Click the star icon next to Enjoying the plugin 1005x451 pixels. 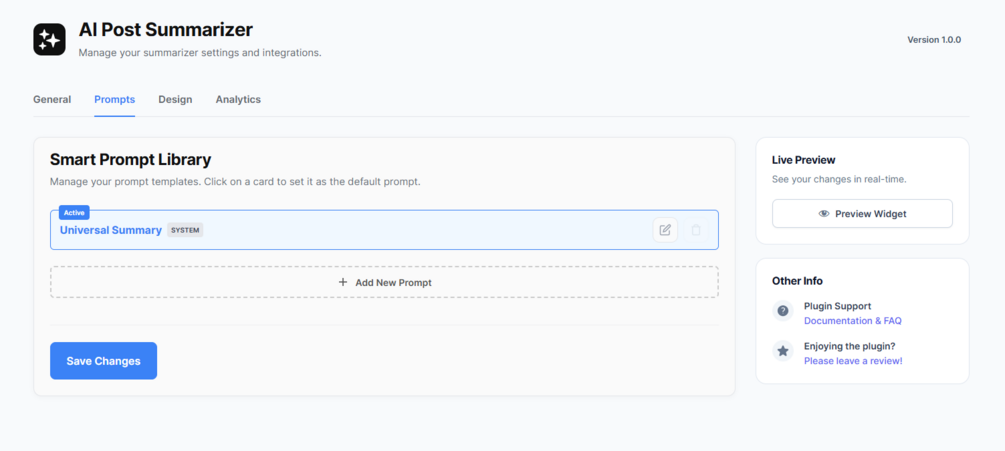[x=783, y=351]
